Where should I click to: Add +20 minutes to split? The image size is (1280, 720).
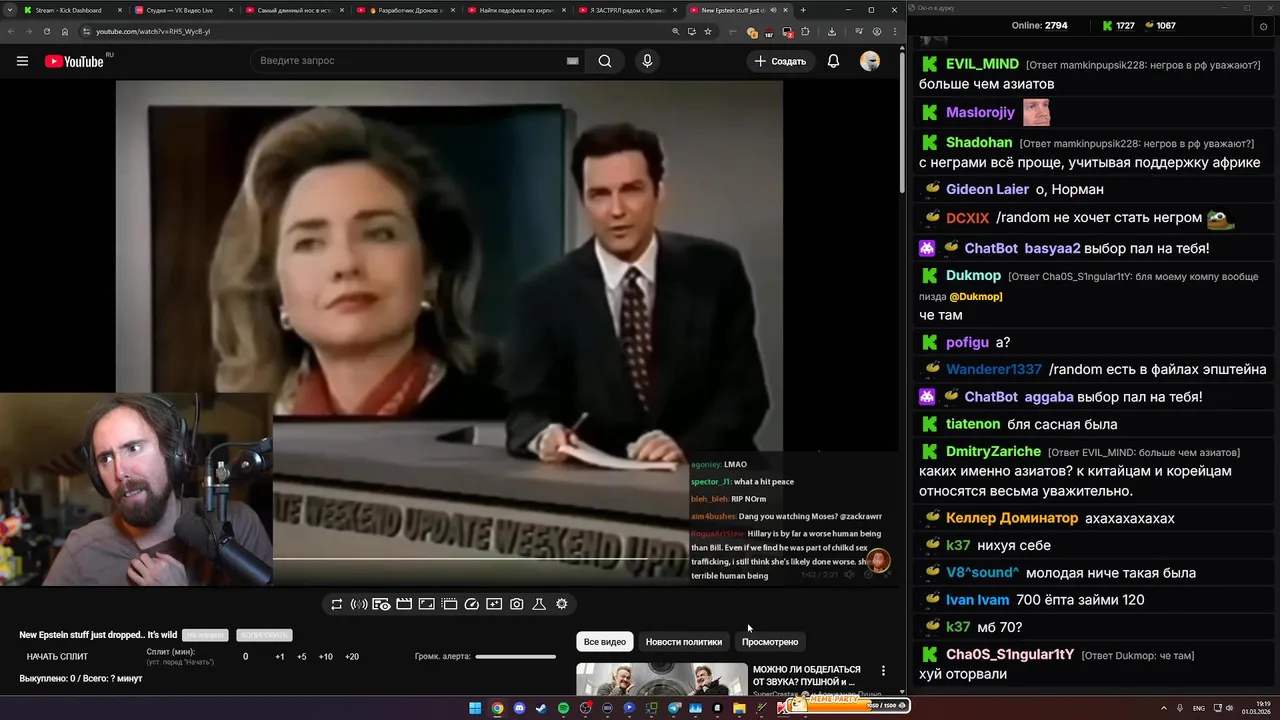tap(352, 657)
